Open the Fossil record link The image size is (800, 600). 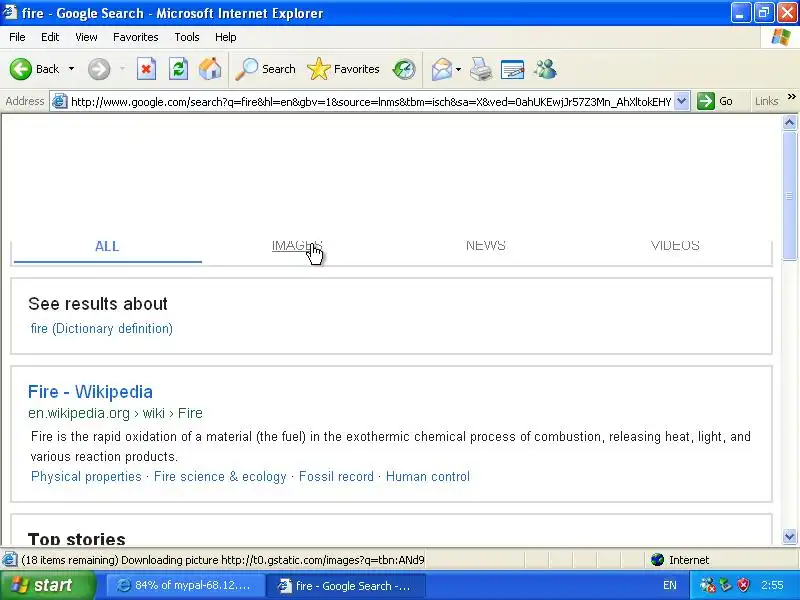[x=336, y=477]
